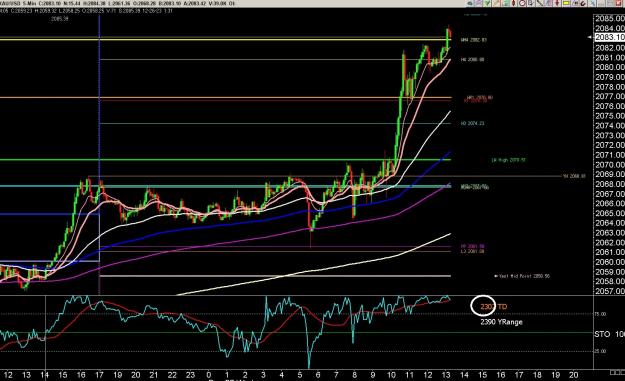Viewport: 625px width, 381px height.
Task: Click the 2057.00 price axis label
Action: point(610,291)
